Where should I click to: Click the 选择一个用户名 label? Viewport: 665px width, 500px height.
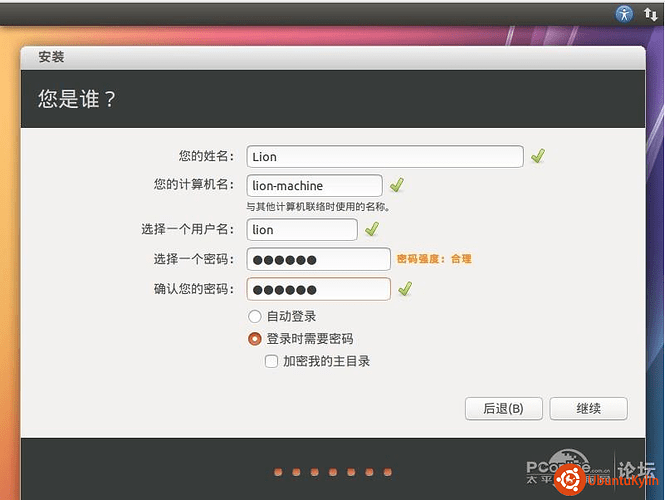tap(187, 229)
